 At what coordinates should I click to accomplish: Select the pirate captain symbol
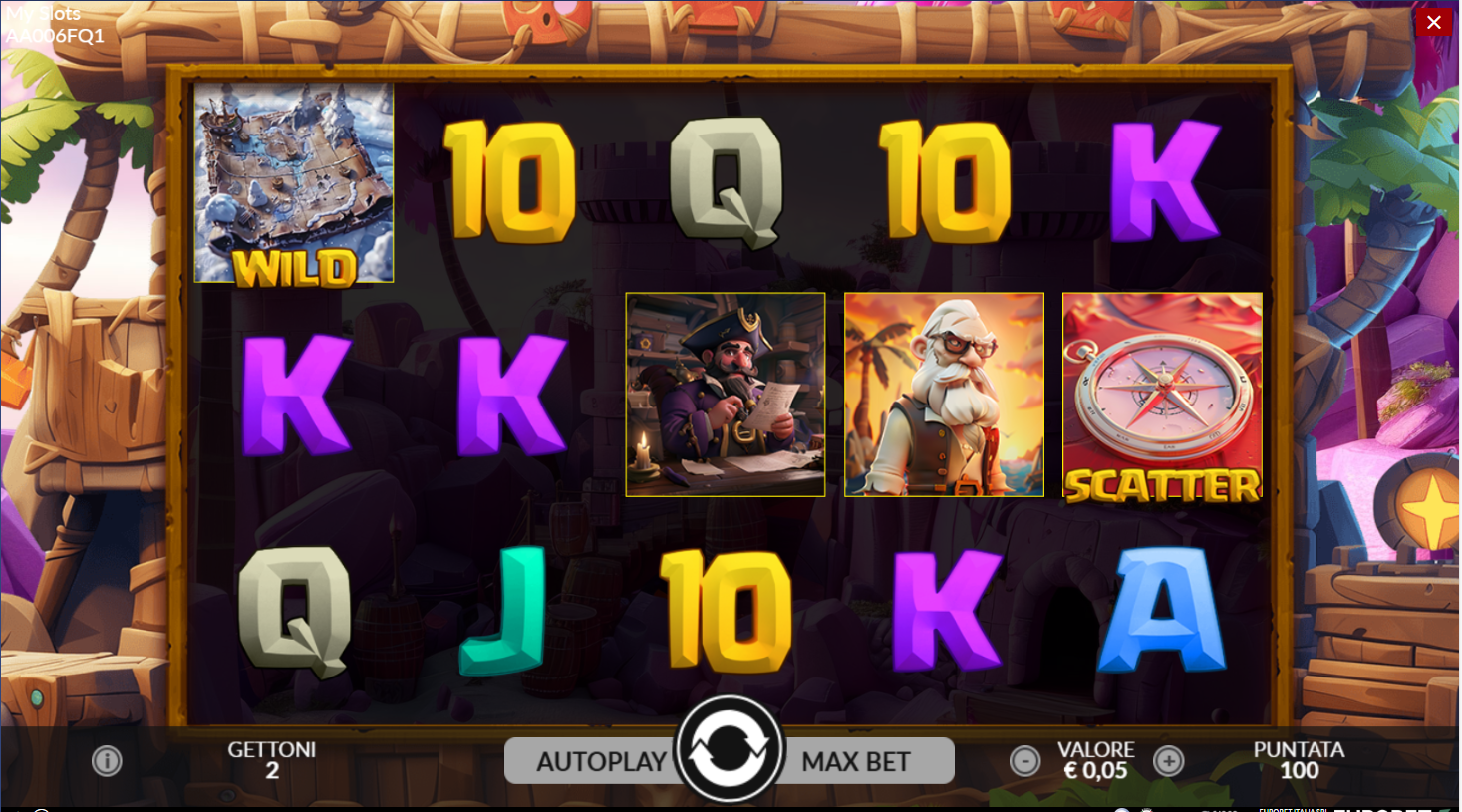pyautogui.click(x=726, y=395)
